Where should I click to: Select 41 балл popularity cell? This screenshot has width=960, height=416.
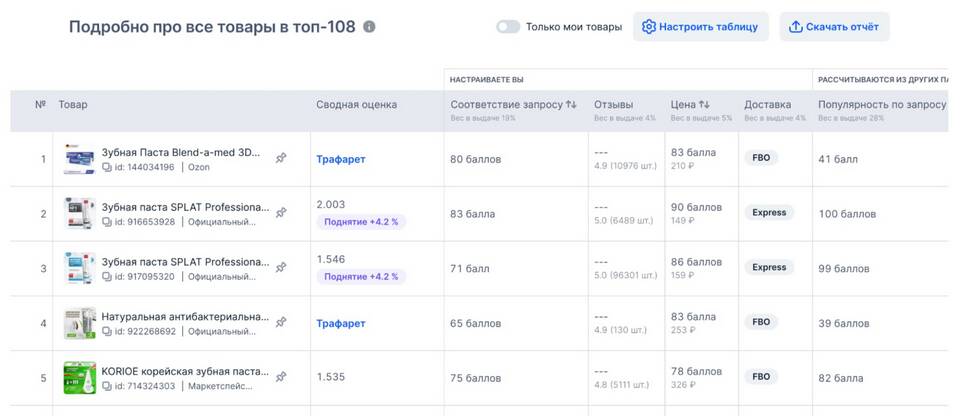pyautogui.click(x=838, y=159)
